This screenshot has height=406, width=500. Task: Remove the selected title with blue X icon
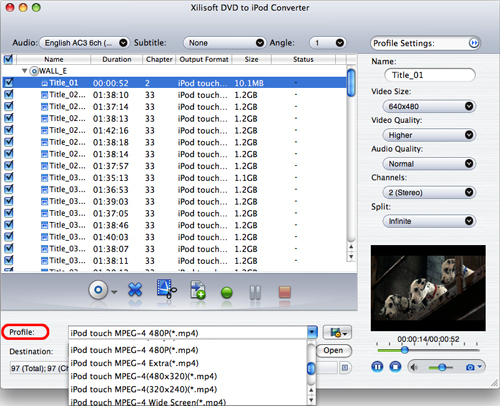tap(135, 290)
